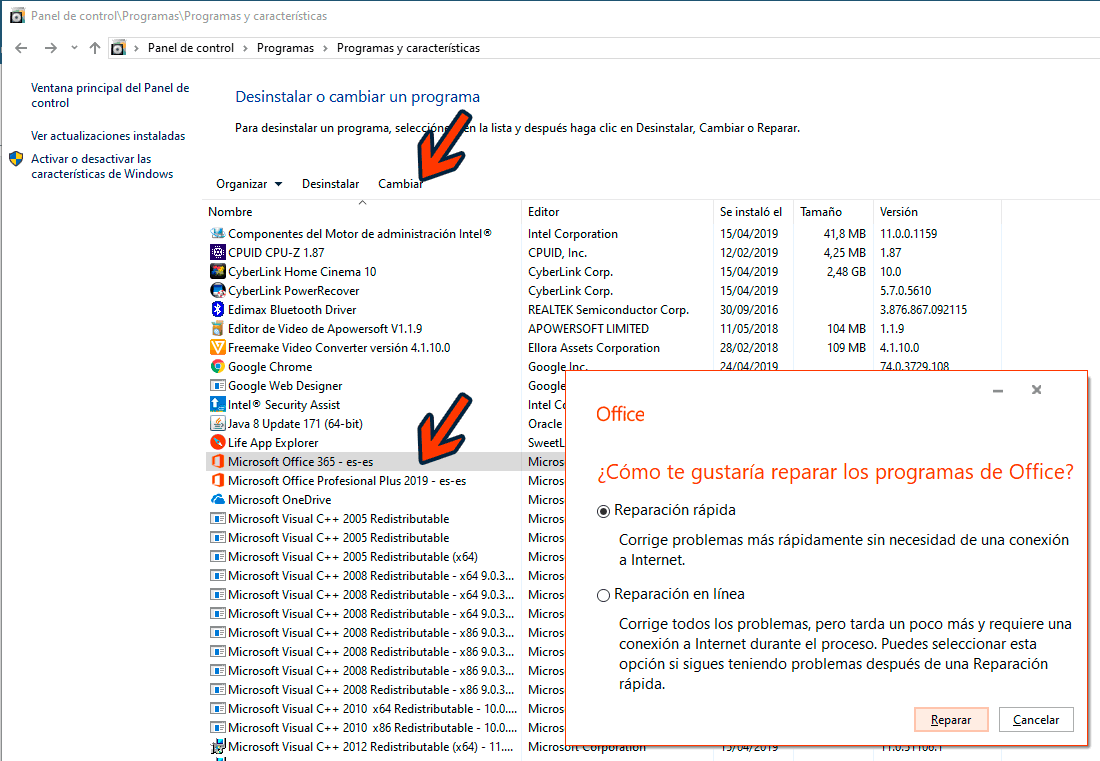This screenshot has width=1100, height=761.
Task: Click the 41,8 MB size cell
Action: click(845, 234)
